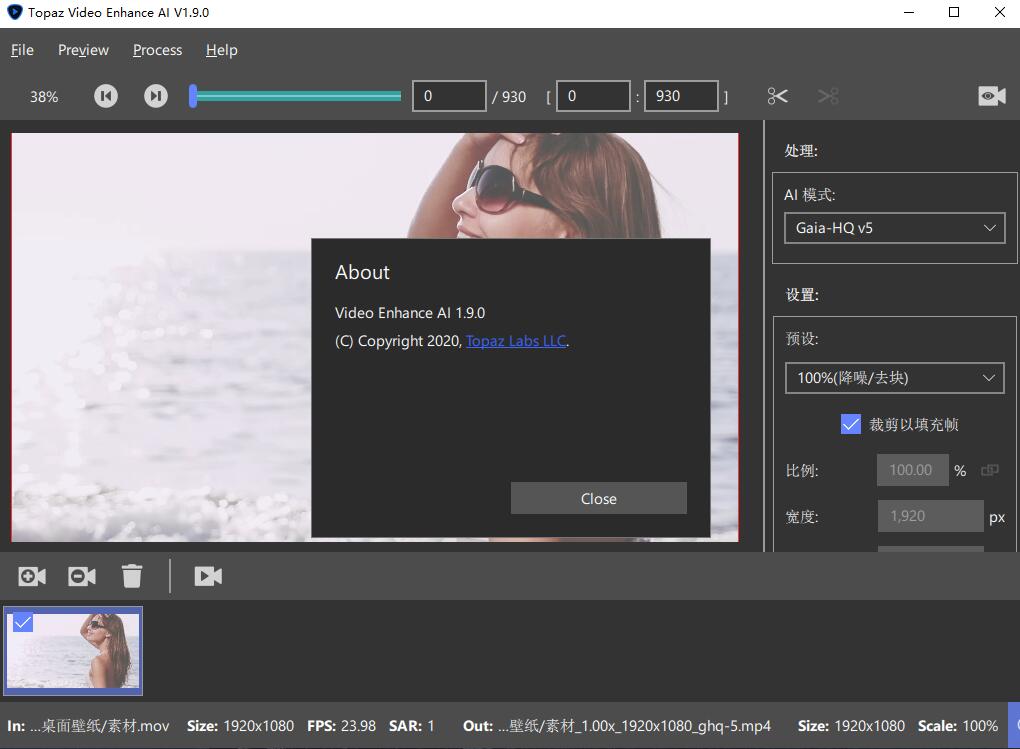Add a video with the camera plus icon
Screen dimensions: 1020x749
click(32, 576)
